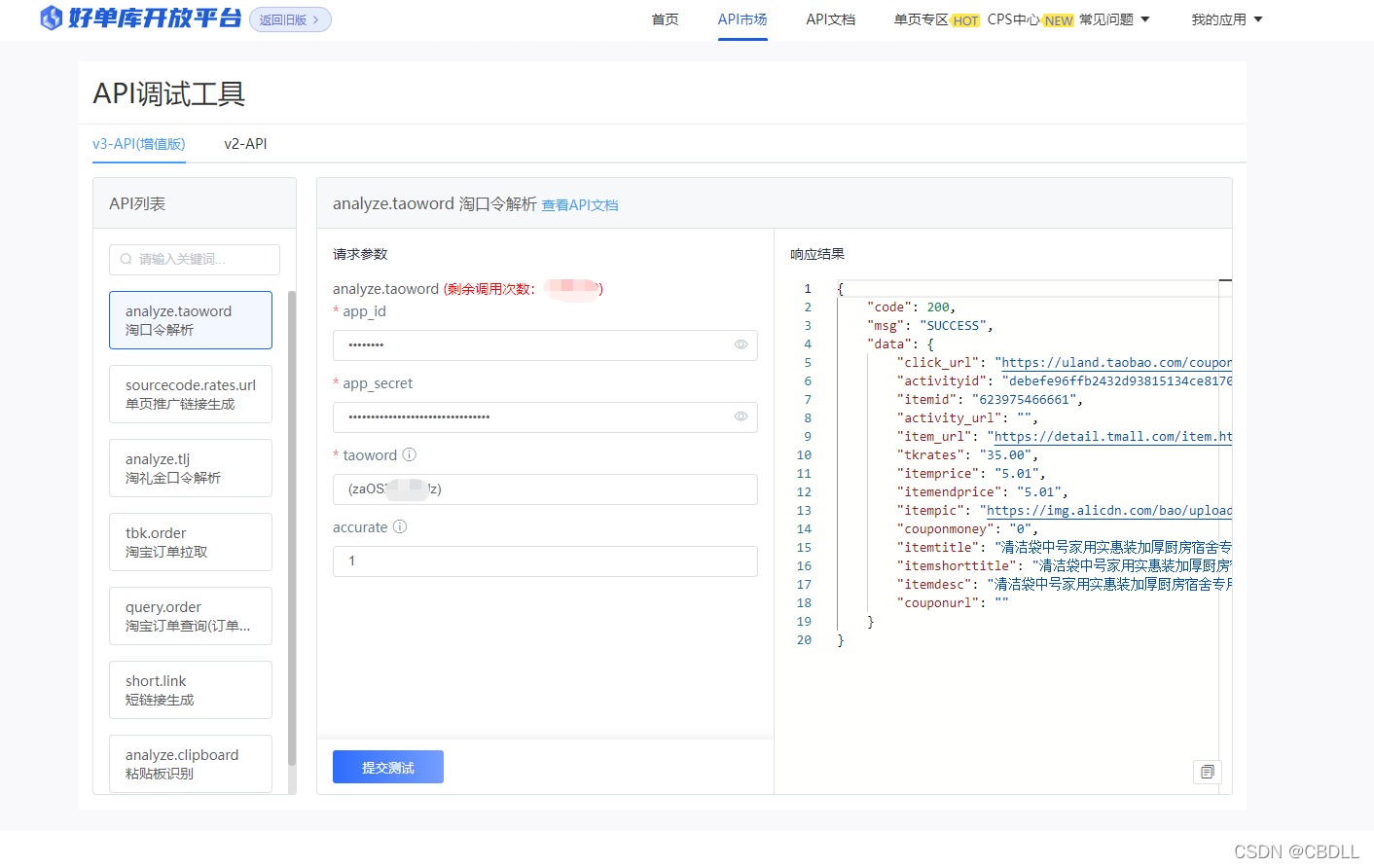This screenshot has width=1374, height=868.
Task: Click 返回旧版 button
Action: point(290,19)
